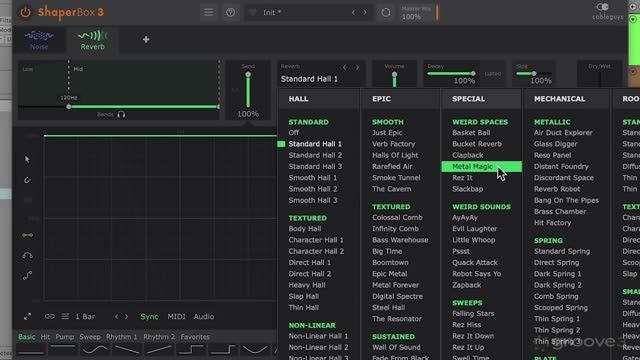Click the expand editor arrows icon

point(27,317)
